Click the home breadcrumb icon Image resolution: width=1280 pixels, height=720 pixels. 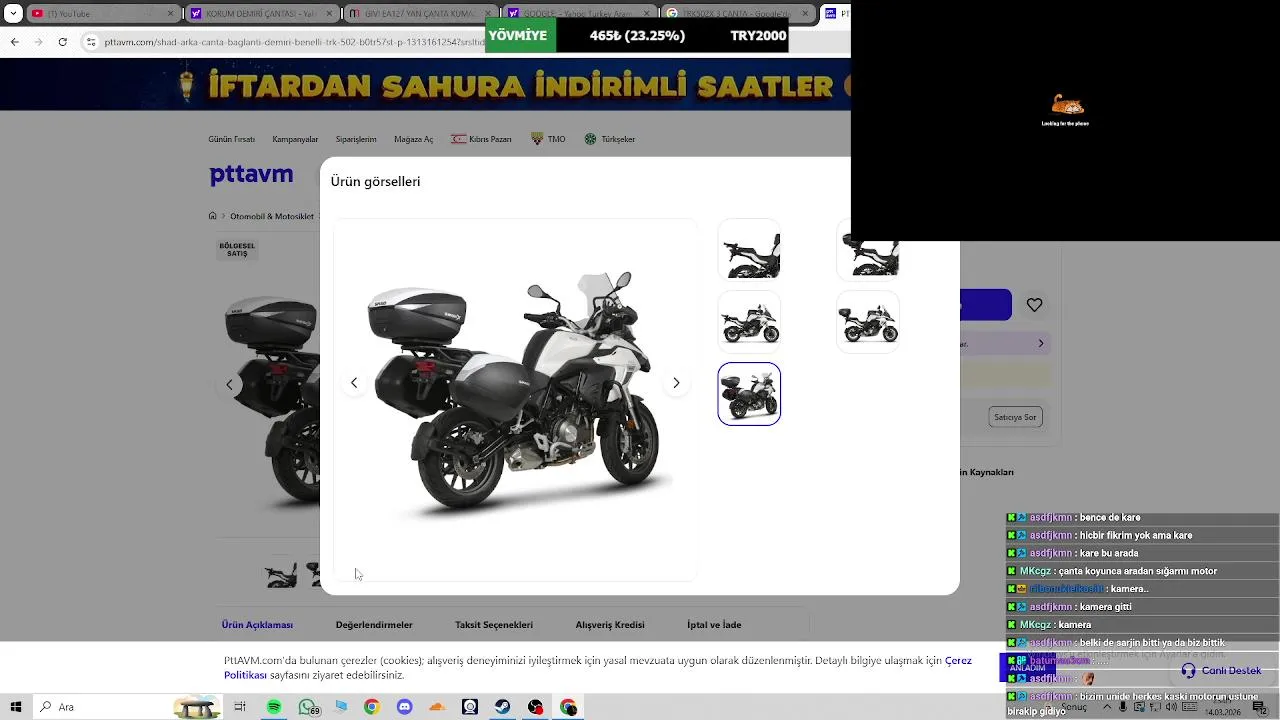[212, 216]
